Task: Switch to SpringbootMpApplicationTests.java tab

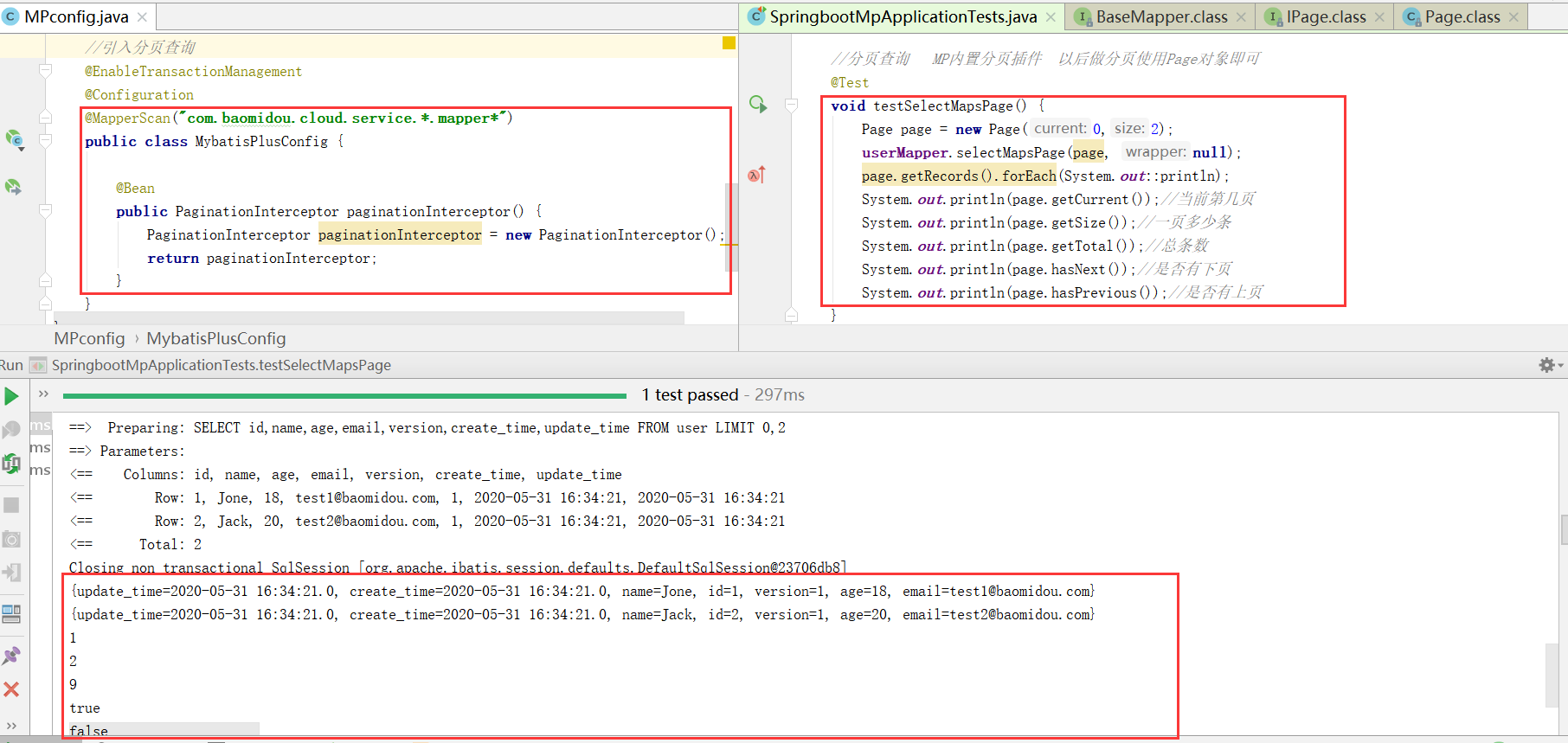Action: [x=903, y=16]
